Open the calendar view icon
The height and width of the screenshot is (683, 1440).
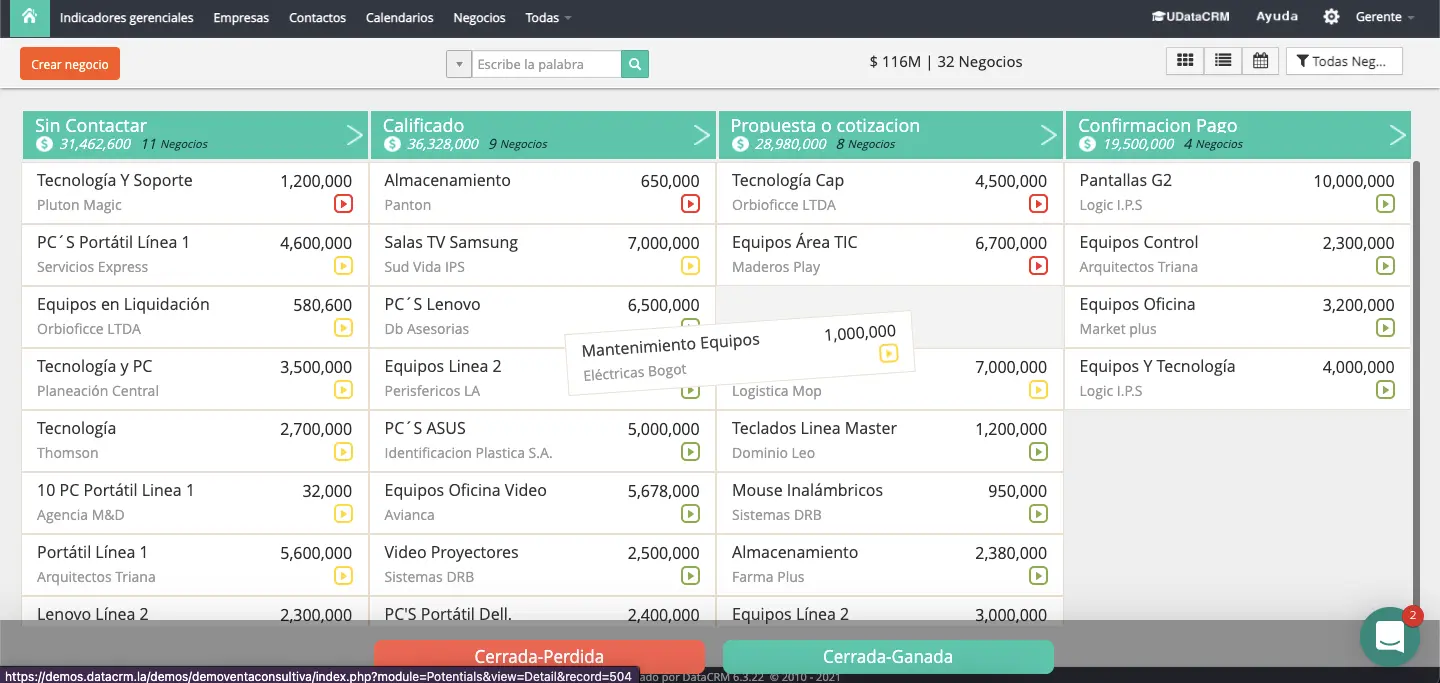[1260, 60]
